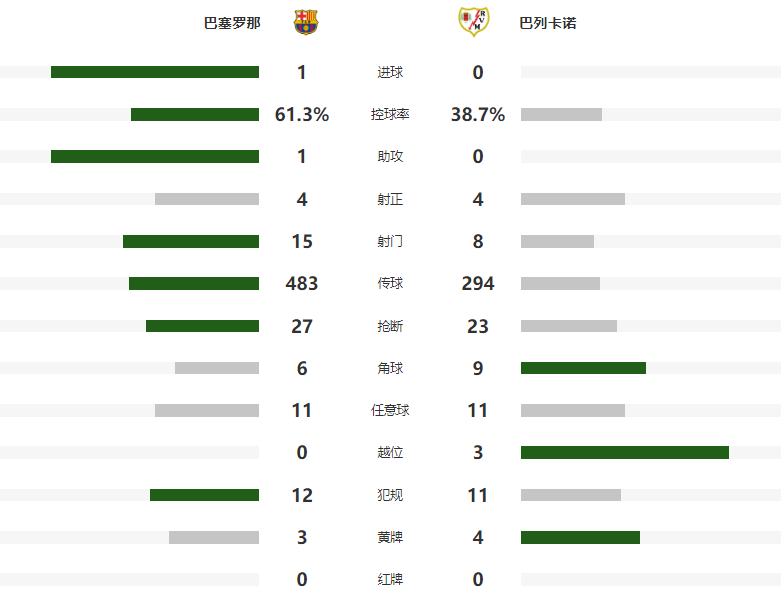Select the 射正 stat label
Image resolution: width=782 pixels, height=616 pixels.
[390, 199]
